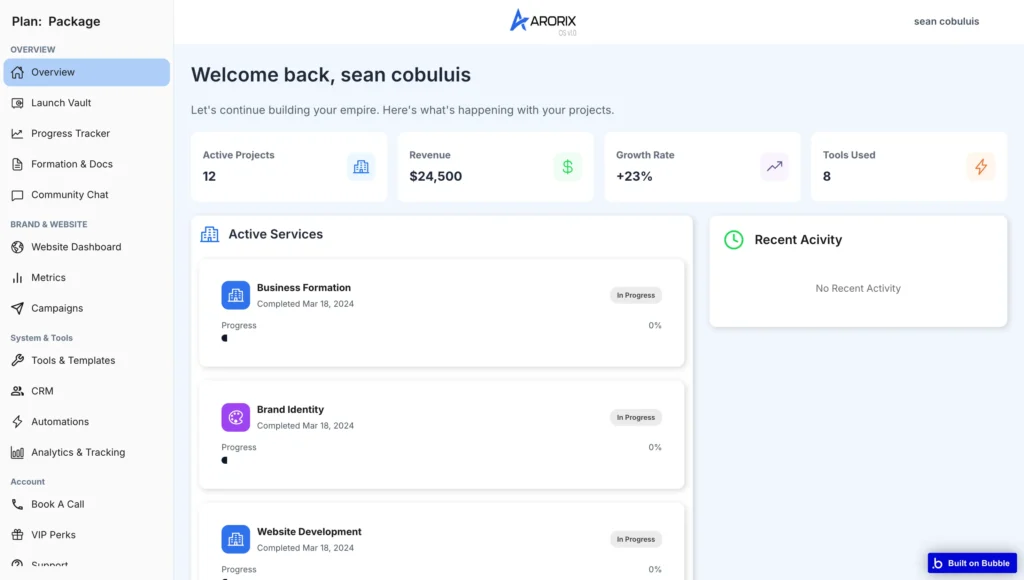This screenshot has width=1024, height=580.
Task: Click the Brand Identity progress bar
Action: tap(441, 460)
